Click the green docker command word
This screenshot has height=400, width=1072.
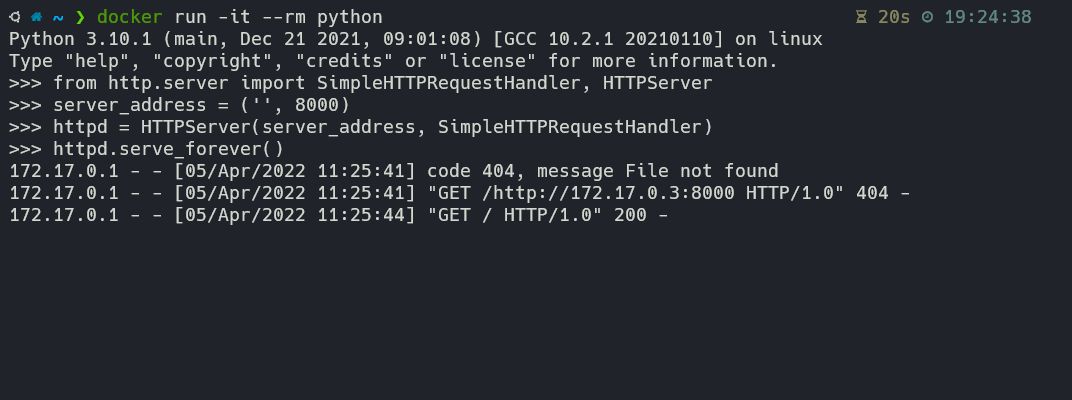(x=130, y=17)
